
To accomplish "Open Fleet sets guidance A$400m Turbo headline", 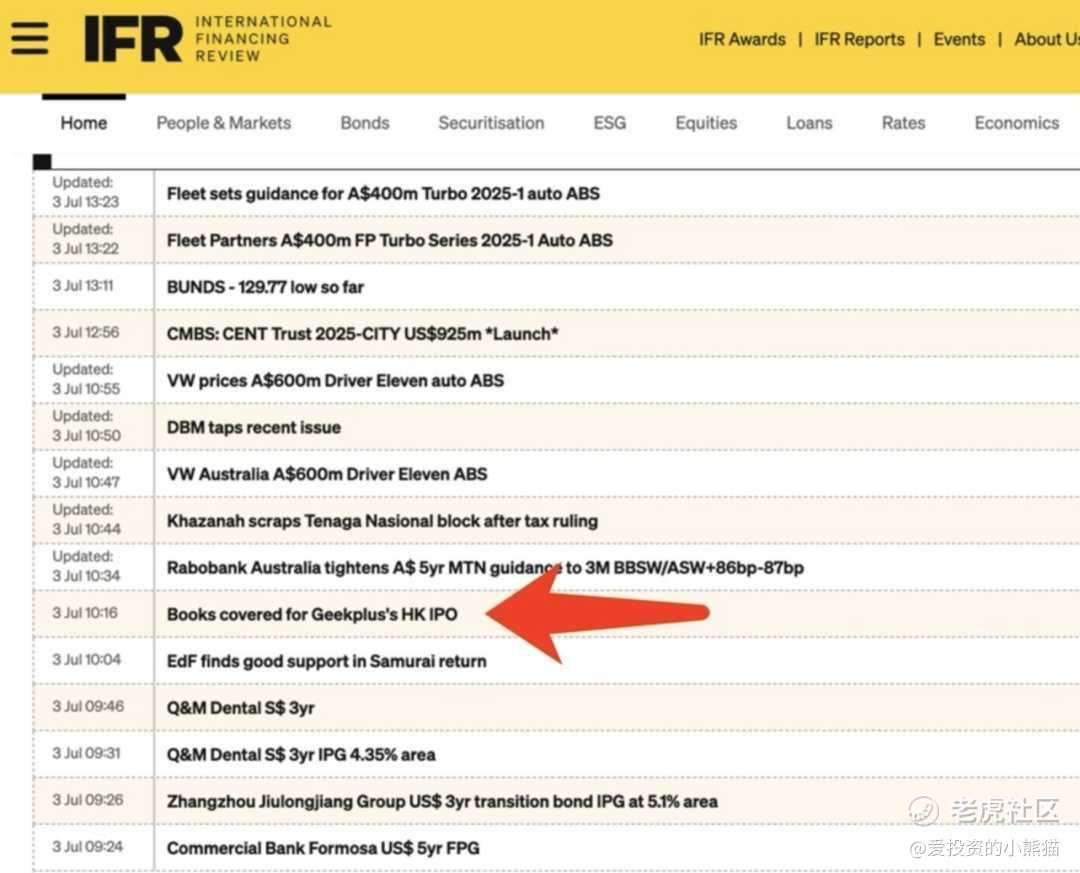I will (383, 194).
